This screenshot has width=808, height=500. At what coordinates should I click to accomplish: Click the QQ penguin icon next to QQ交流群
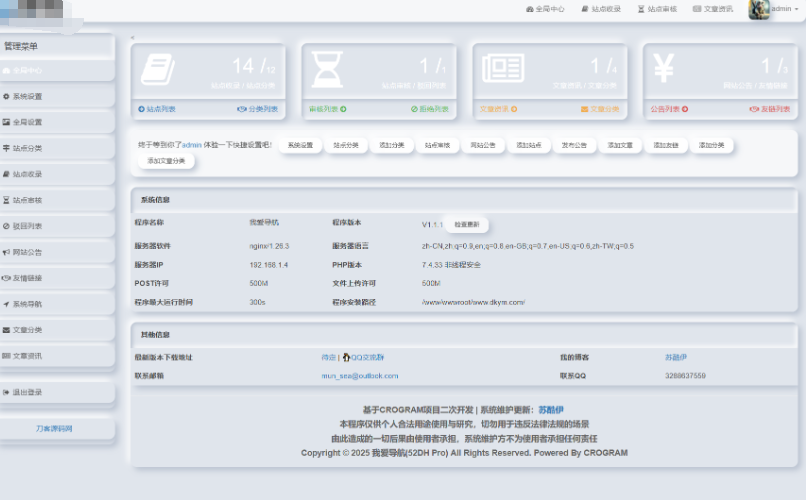pos(346,357)
